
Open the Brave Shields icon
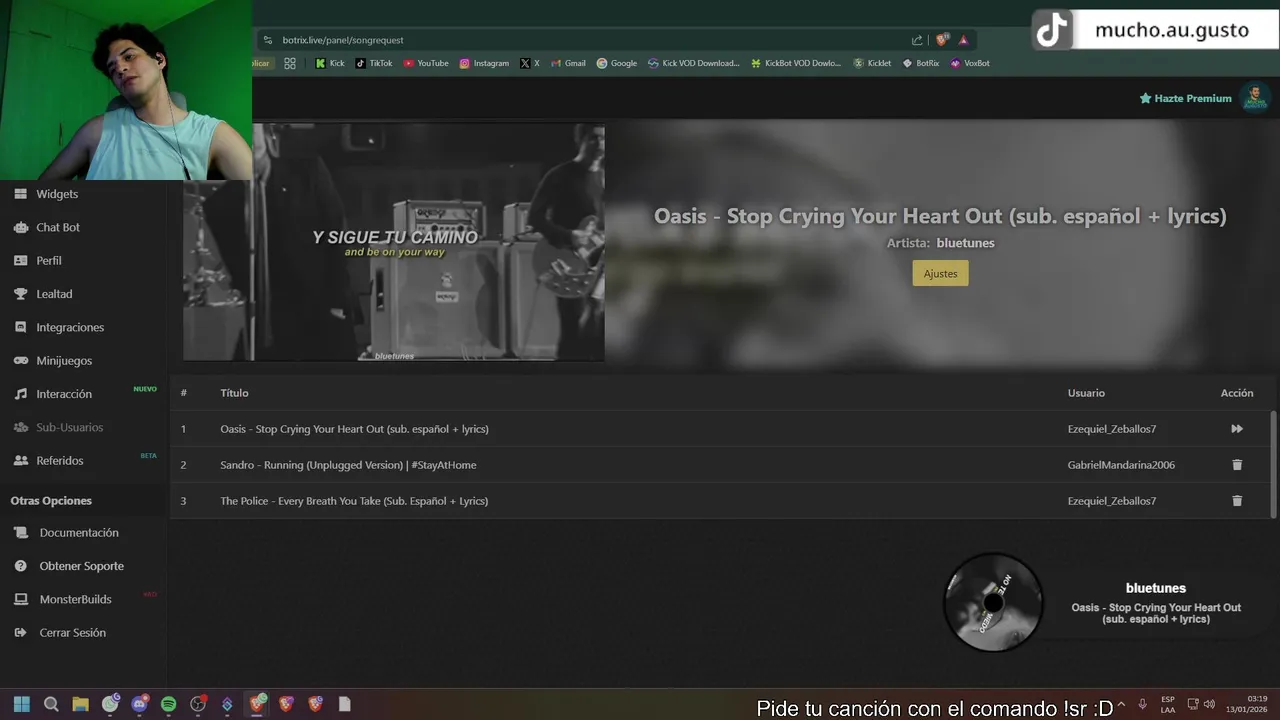pyautogui.click(x=942, y=40)
